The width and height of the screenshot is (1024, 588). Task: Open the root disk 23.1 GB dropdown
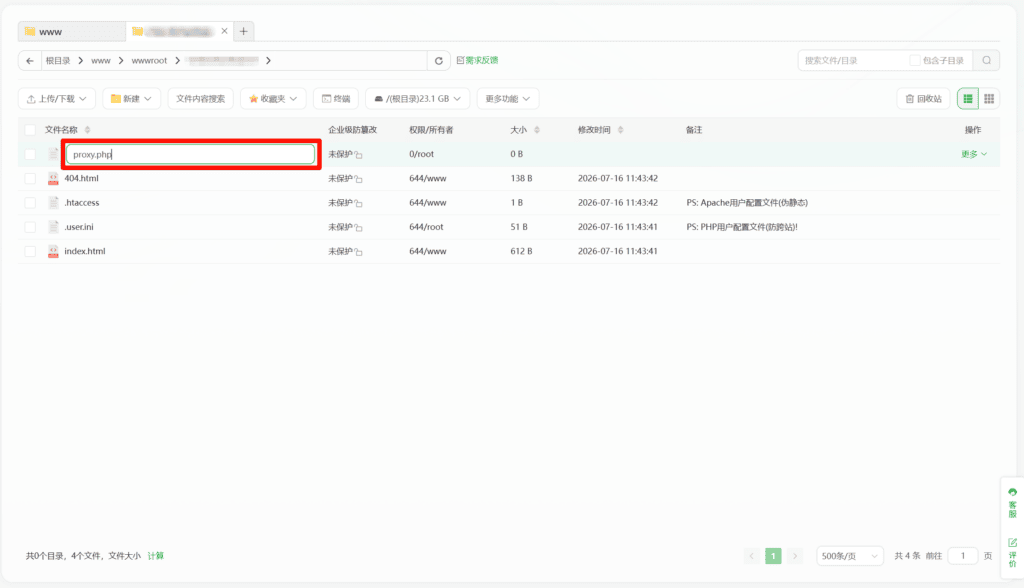pyautogui.click(x=417, y=99)
